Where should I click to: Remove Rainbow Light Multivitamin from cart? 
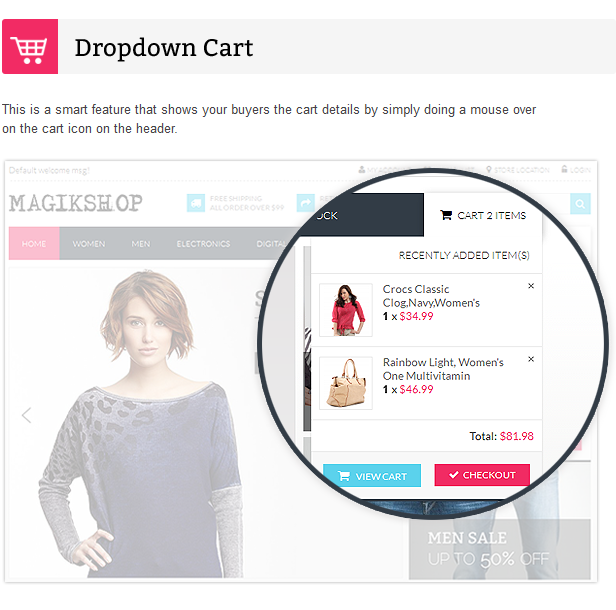[x=531, y=359]
